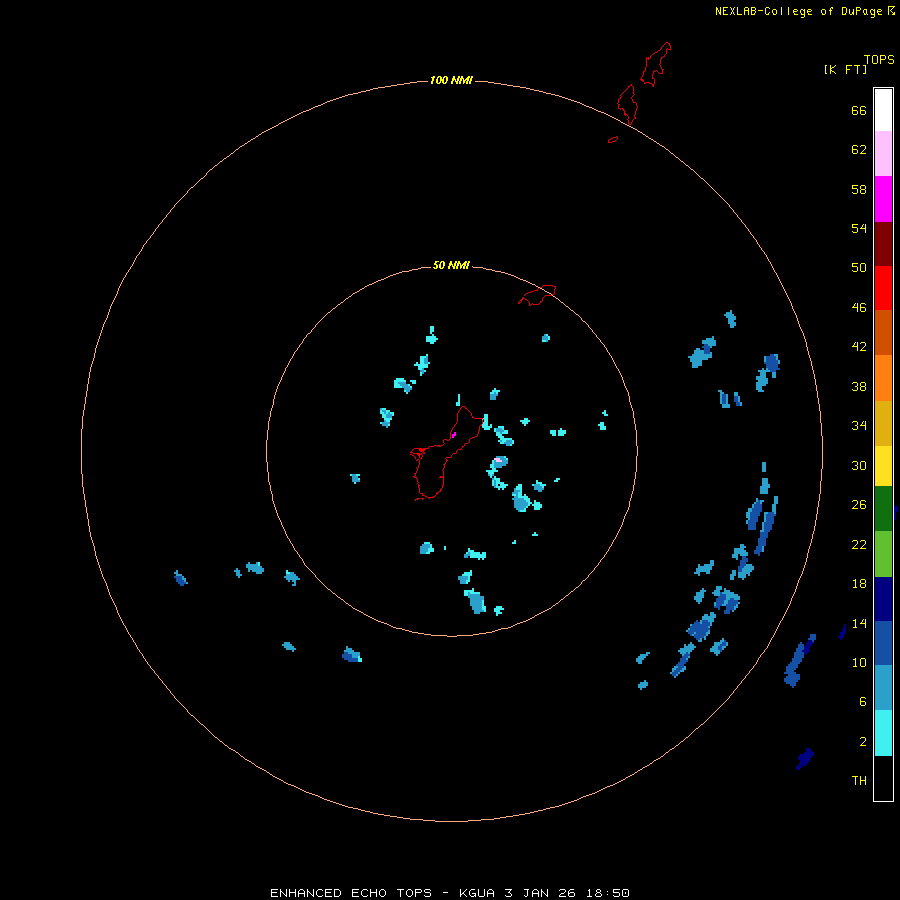Click the orange 42 legend swatch
This screenshot has width=900, height=900.
coord(883,378)
